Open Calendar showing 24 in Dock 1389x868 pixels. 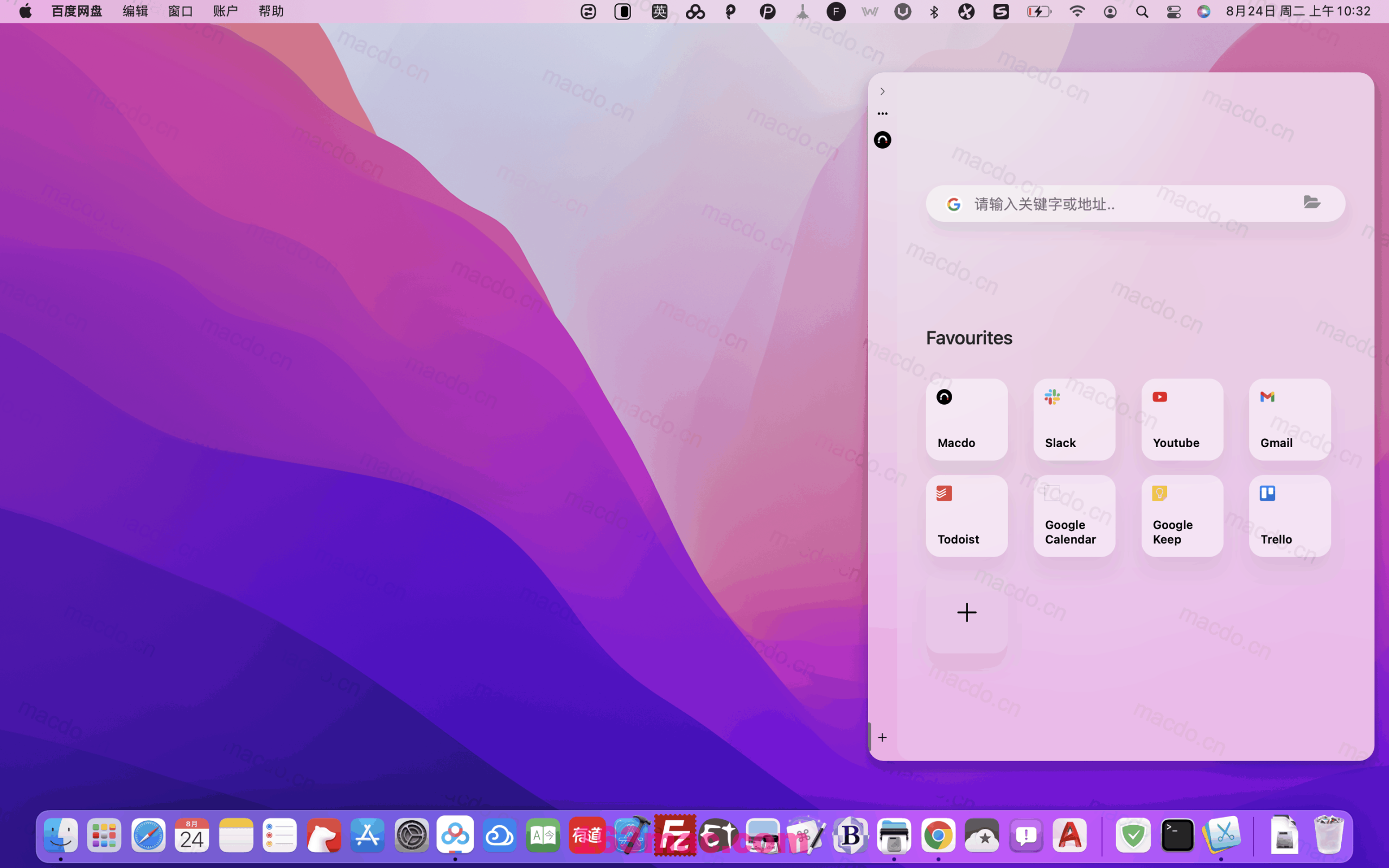tap(192, 835)
